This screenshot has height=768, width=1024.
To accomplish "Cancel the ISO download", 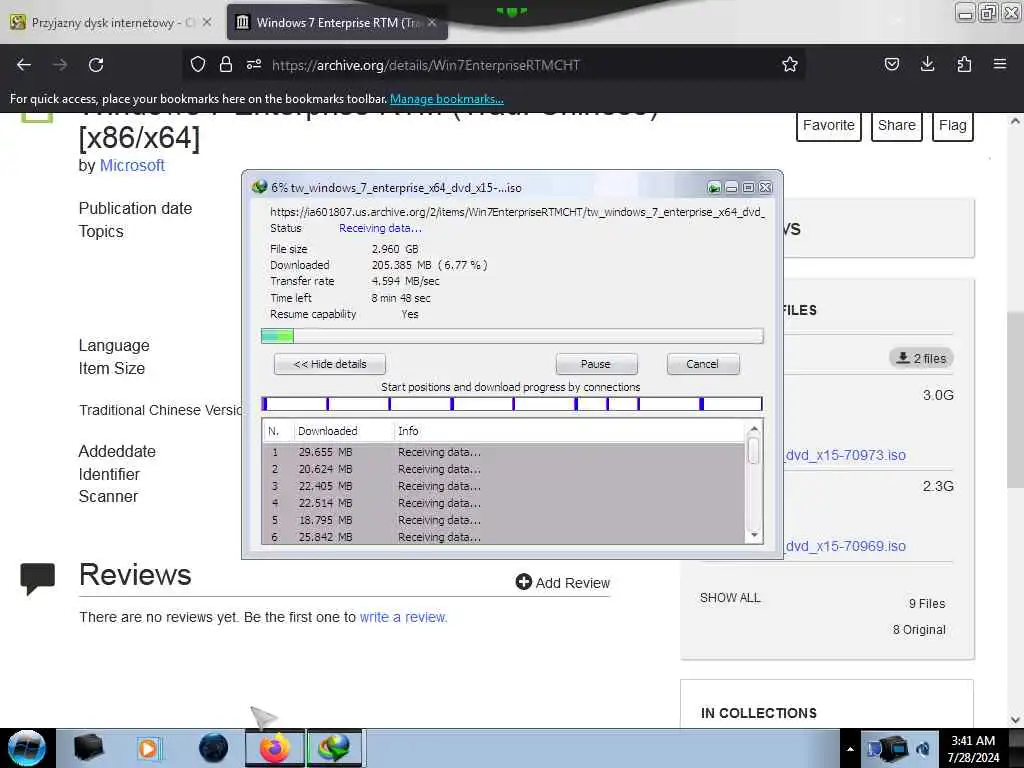I will tap(703, 364).
